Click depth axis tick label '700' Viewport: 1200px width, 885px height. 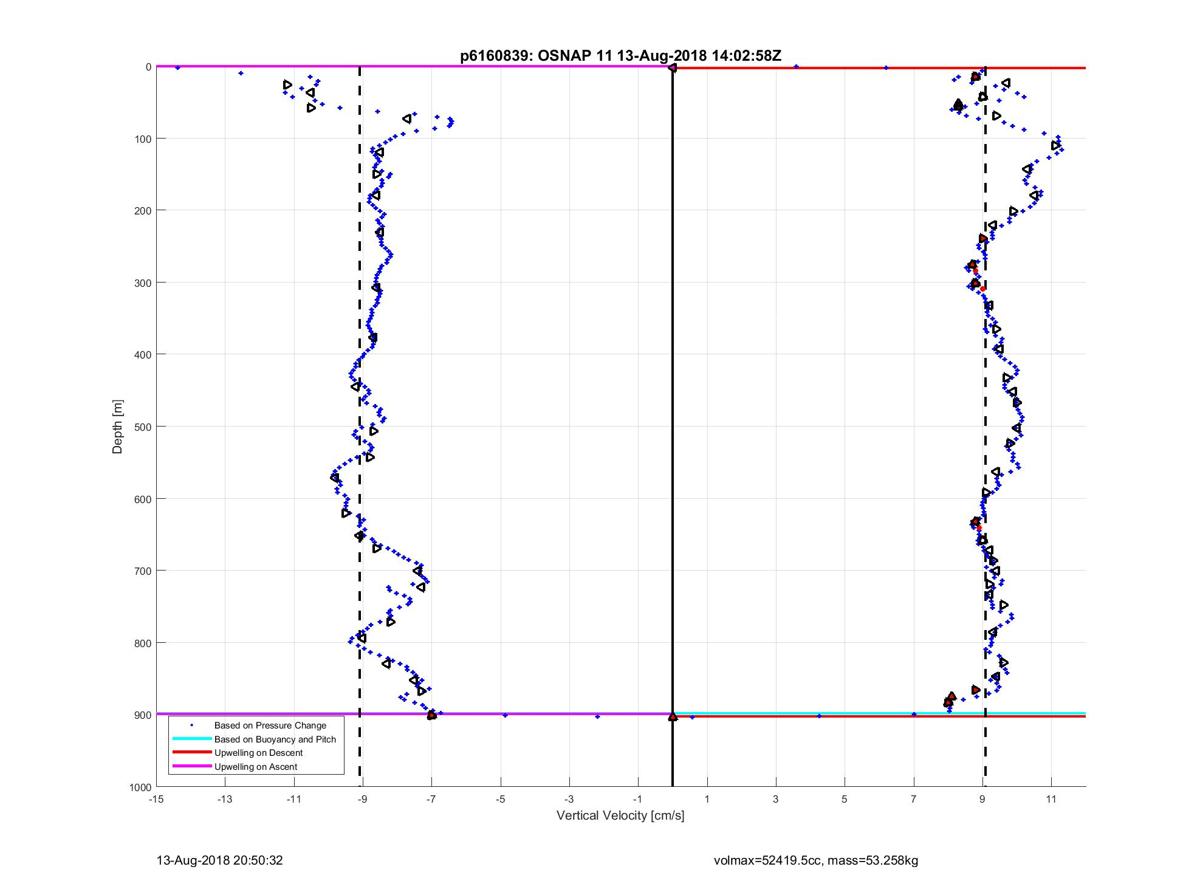pyautogui.click(x=141, y=570)
